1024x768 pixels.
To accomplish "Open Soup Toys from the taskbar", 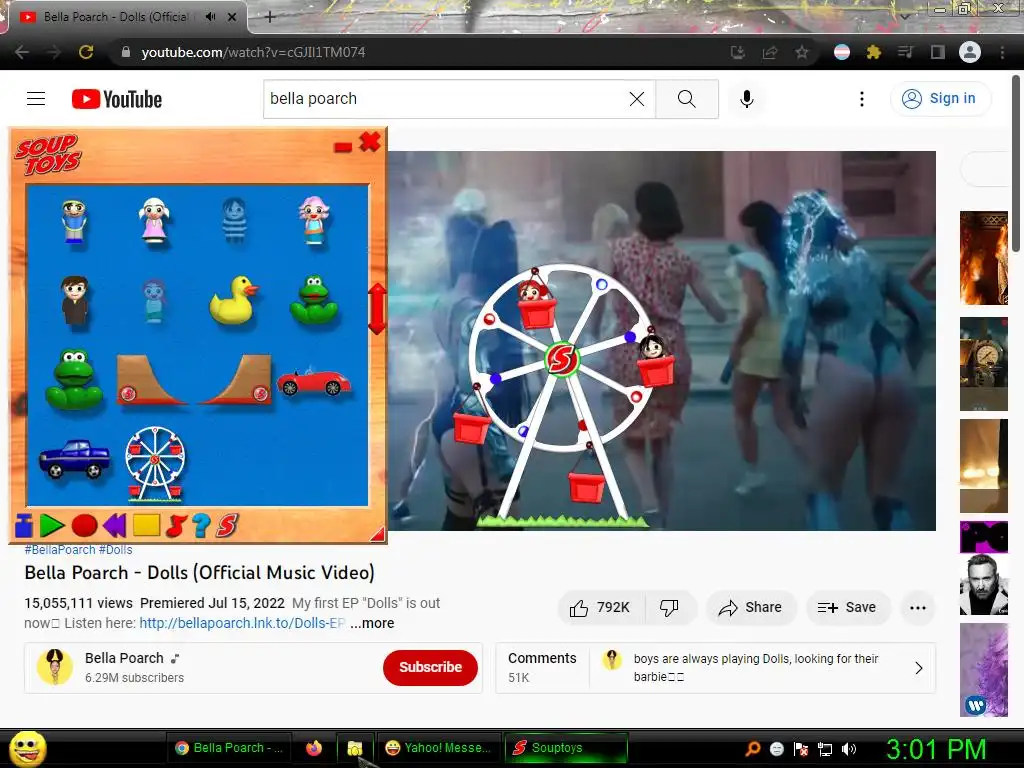I will pos(566,748).
